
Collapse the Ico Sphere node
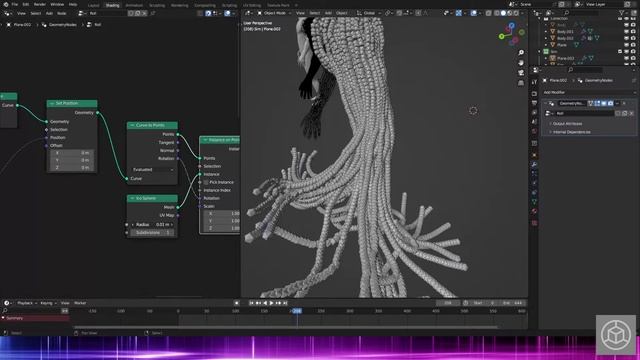click(x=132, y=198)
